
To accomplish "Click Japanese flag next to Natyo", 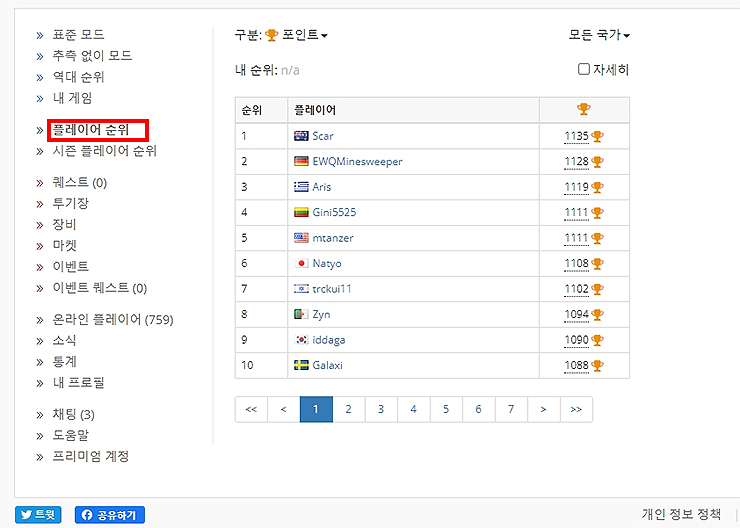I will pos(301,264).
